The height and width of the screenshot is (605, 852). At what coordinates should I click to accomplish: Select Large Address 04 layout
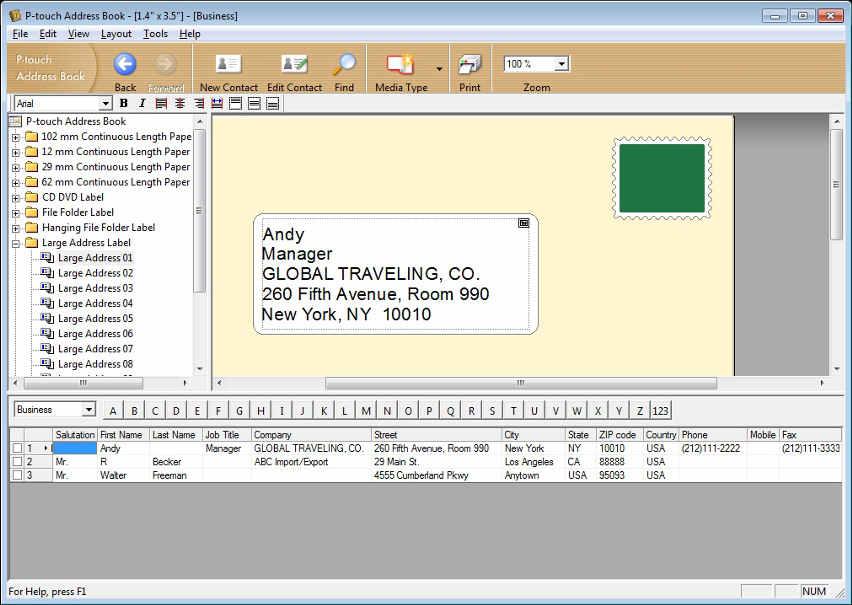pyautogui.click(x=95, y=303)
